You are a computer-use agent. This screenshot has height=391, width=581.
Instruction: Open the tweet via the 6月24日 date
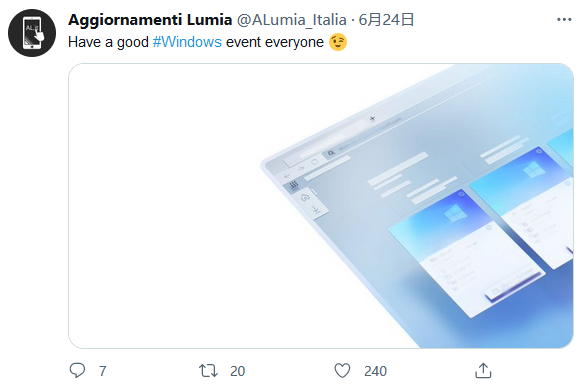(x=386, y=20)
